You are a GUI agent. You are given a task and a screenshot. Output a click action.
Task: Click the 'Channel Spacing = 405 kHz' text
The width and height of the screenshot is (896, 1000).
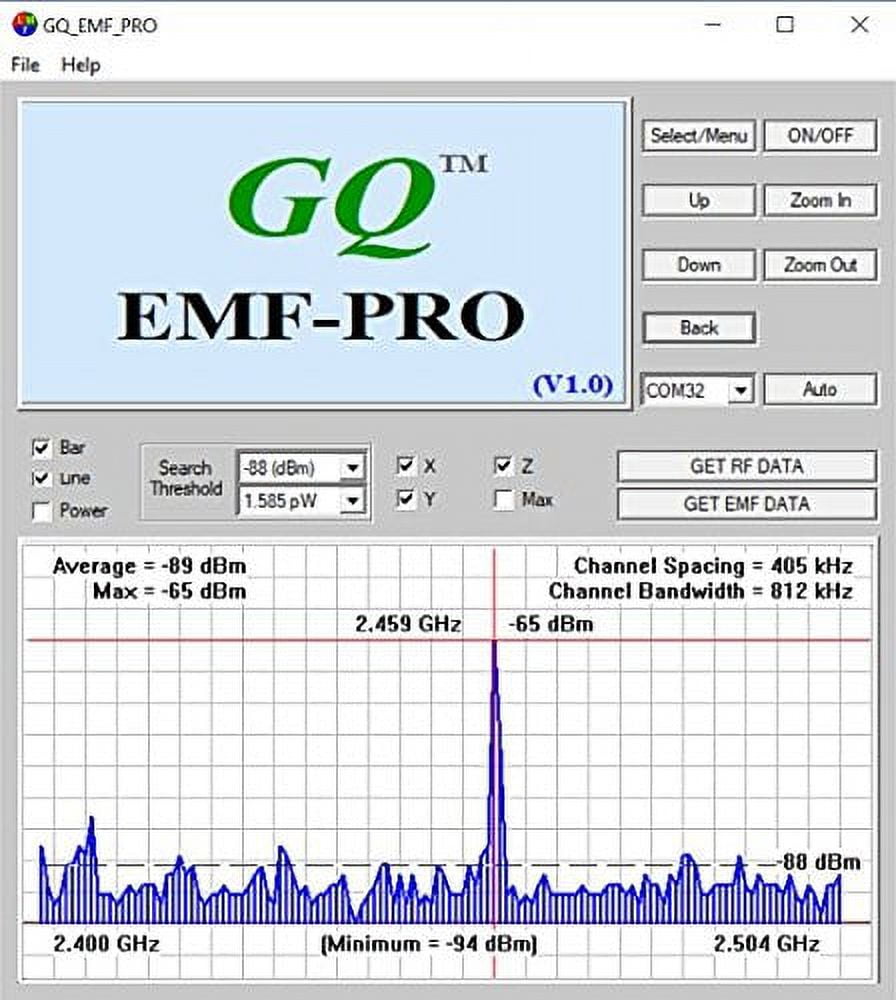click(x=713, y=566)
